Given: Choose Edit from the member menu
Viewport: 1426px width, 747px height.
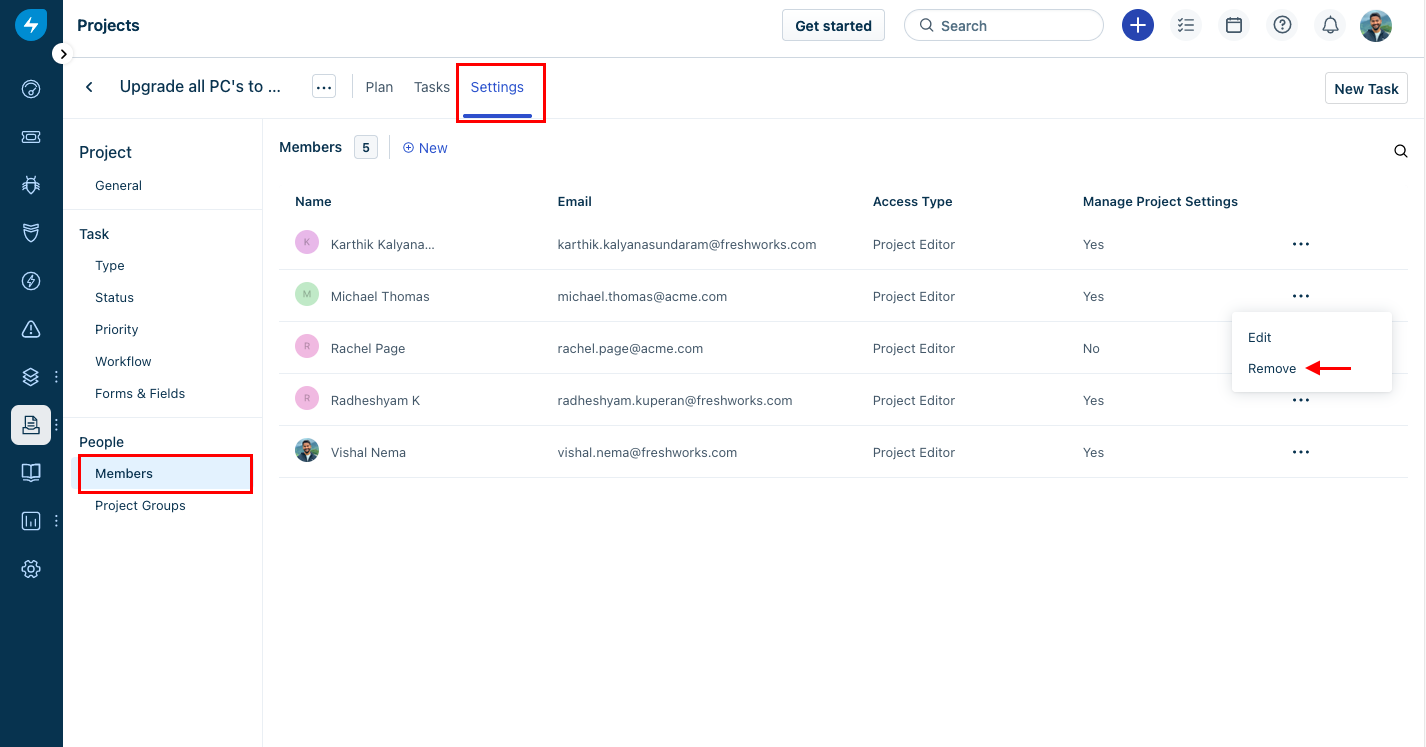Looking at the screenshot, I should point(1259,338).
